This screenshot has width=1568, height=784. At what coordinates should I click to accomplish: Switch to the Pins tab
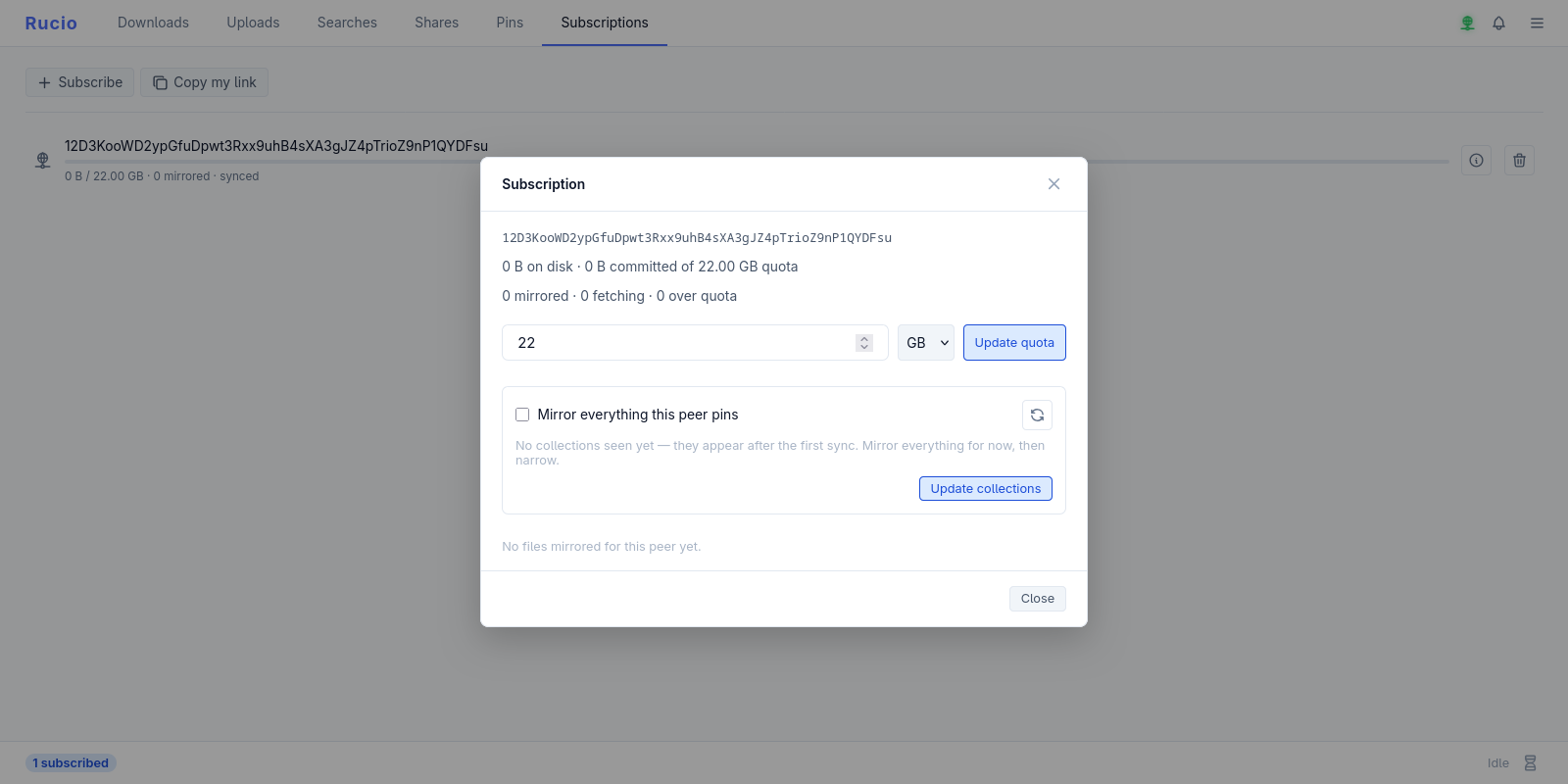[510, 23]
